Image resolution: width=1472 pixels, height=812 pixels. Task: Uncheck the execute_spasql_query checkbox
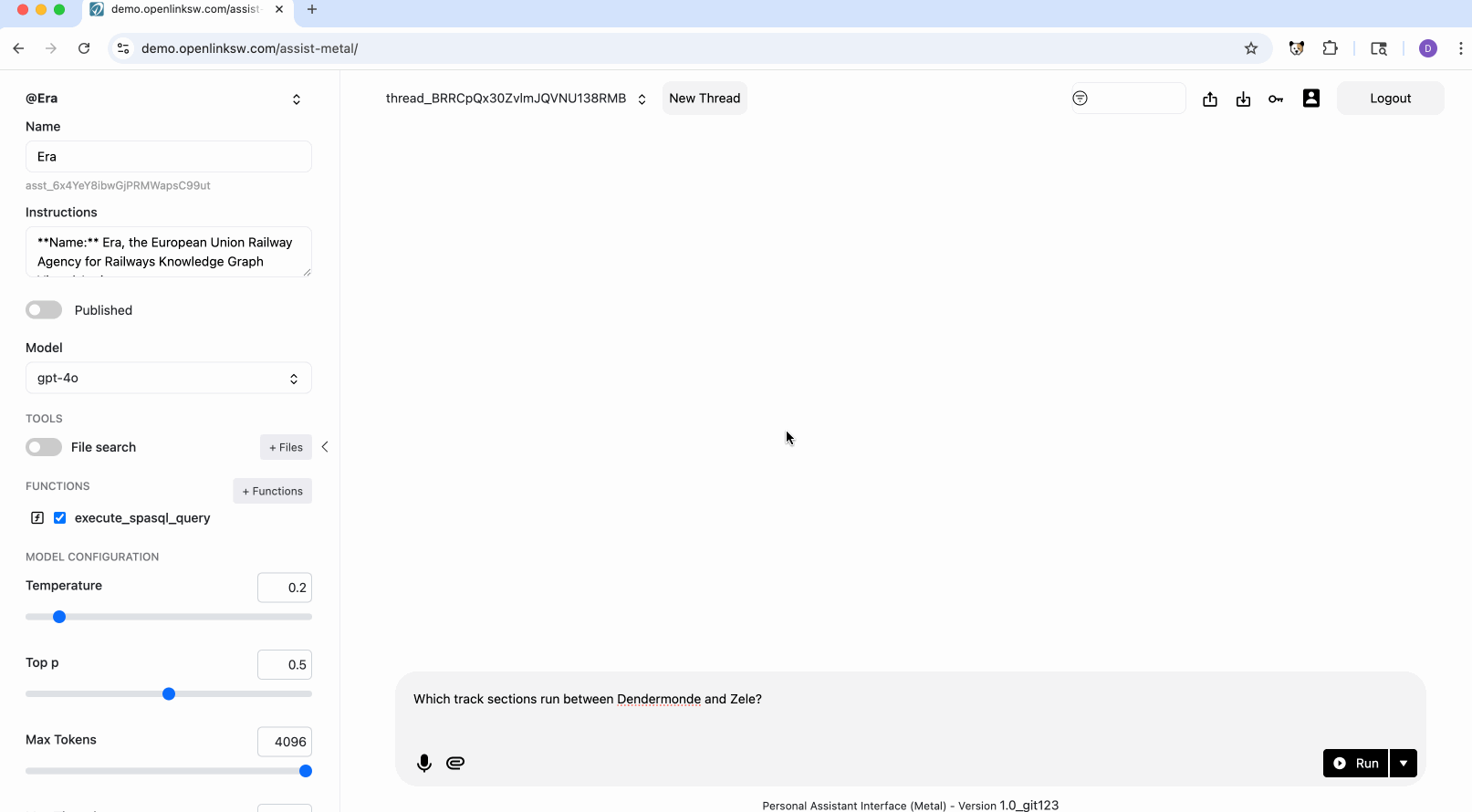(60, 518)
